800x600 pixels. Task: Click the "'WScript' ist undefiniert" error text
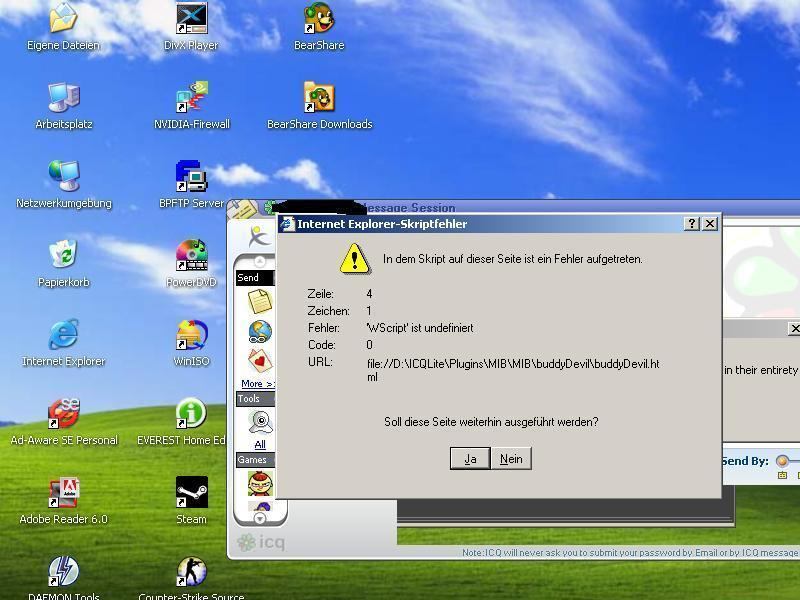tap(420, 328)
